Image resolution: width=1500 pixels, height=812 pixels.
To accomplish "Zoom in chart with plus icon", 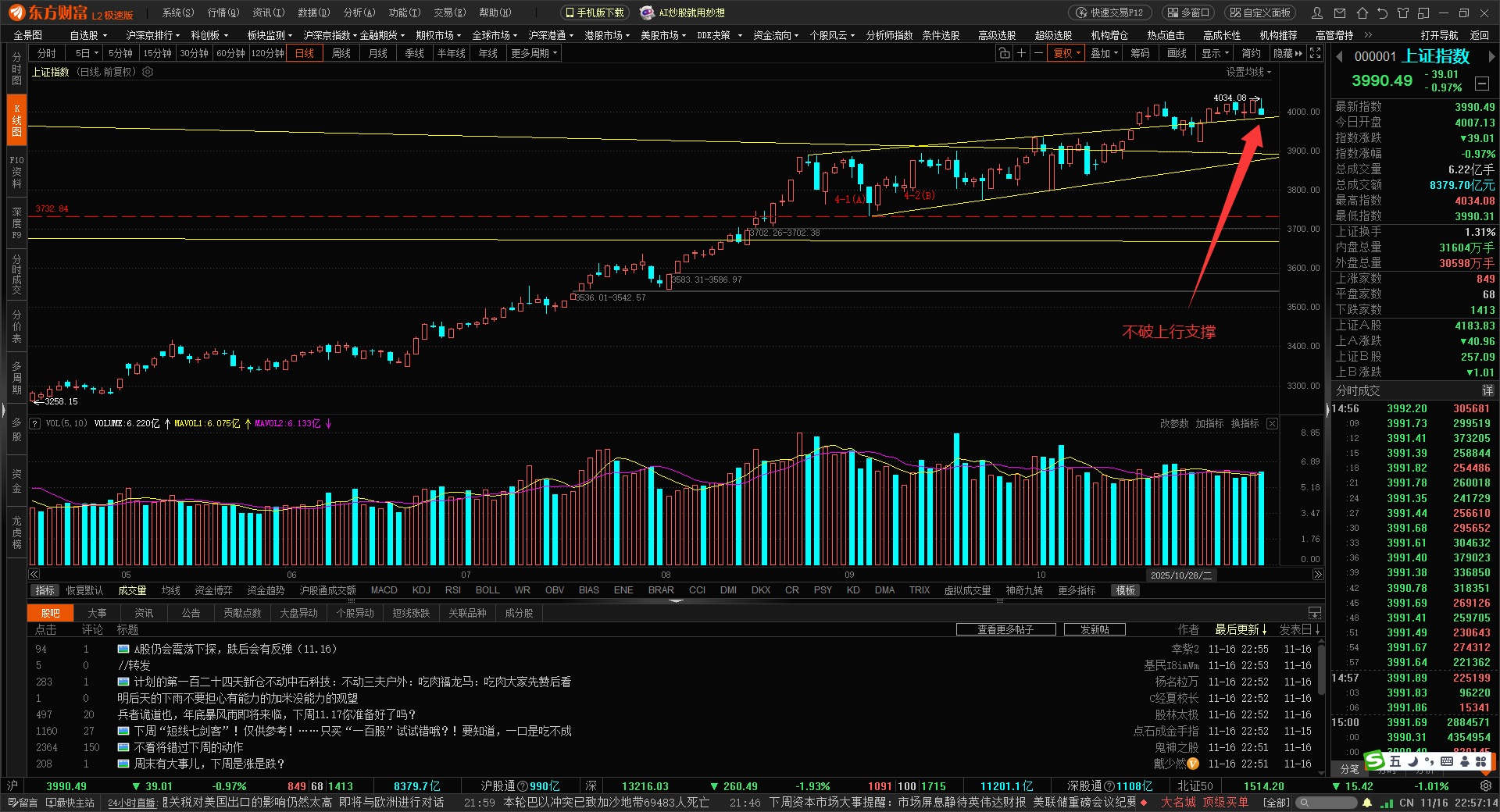I will coord(1021,53).
